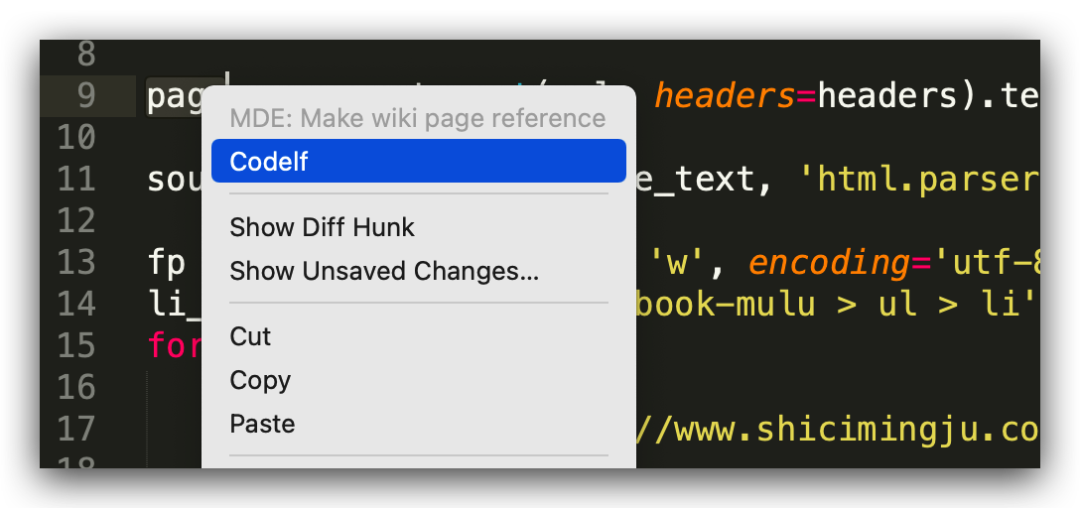The image size is (1080, 508).
Task: Click line number 17 in the gutter
Action: pos(76,429)
